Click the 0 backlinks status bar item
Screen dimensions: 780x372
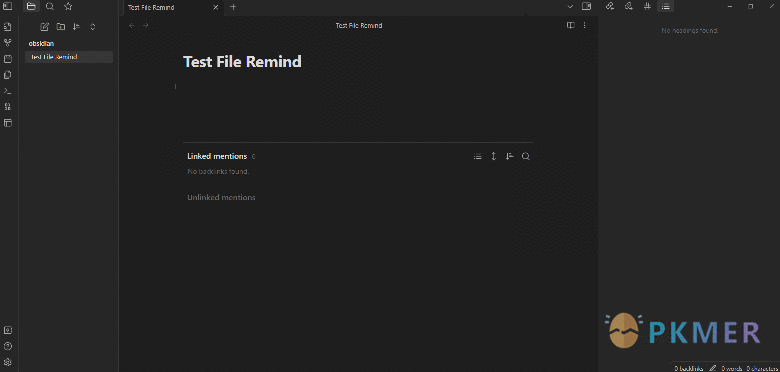pos(688,368)
